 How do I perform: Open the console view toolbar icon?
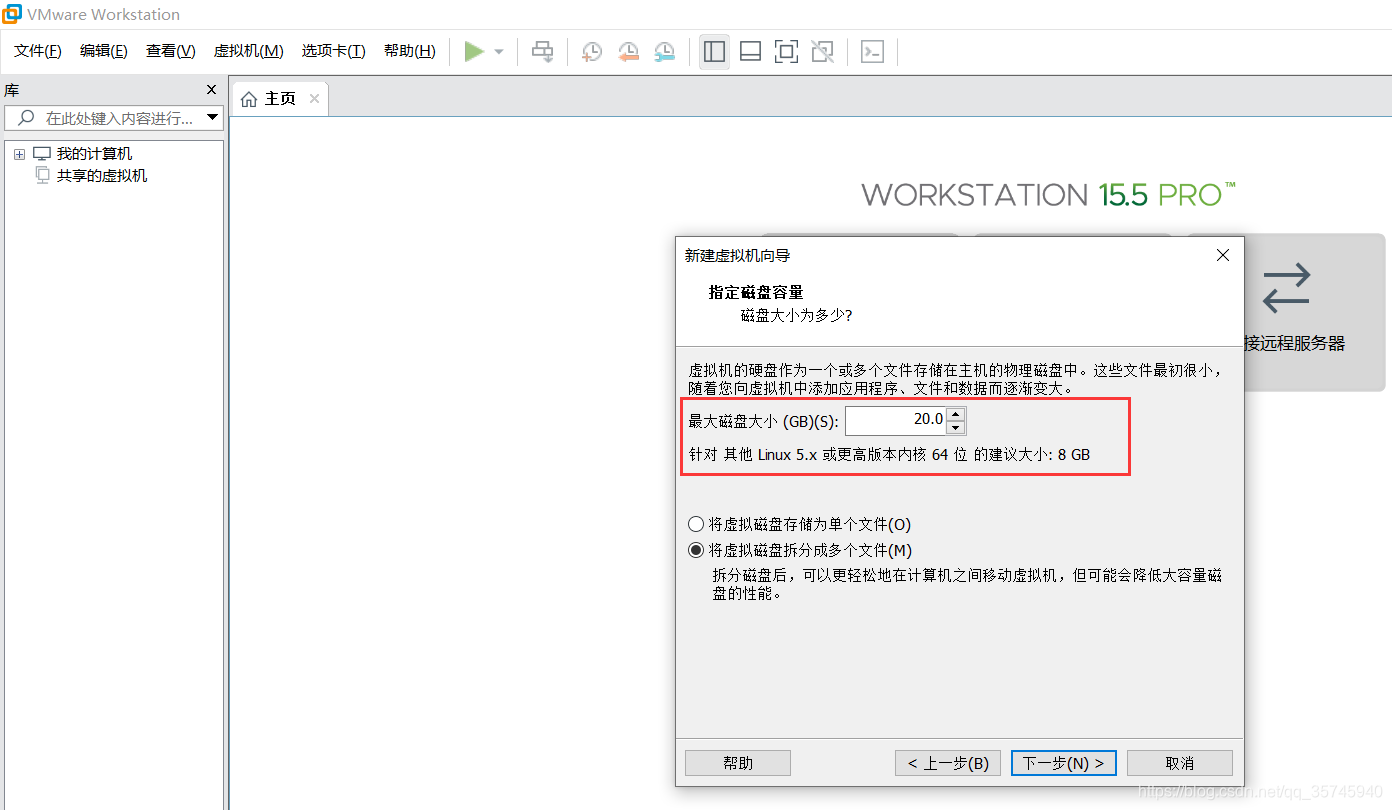pos(872,52)
